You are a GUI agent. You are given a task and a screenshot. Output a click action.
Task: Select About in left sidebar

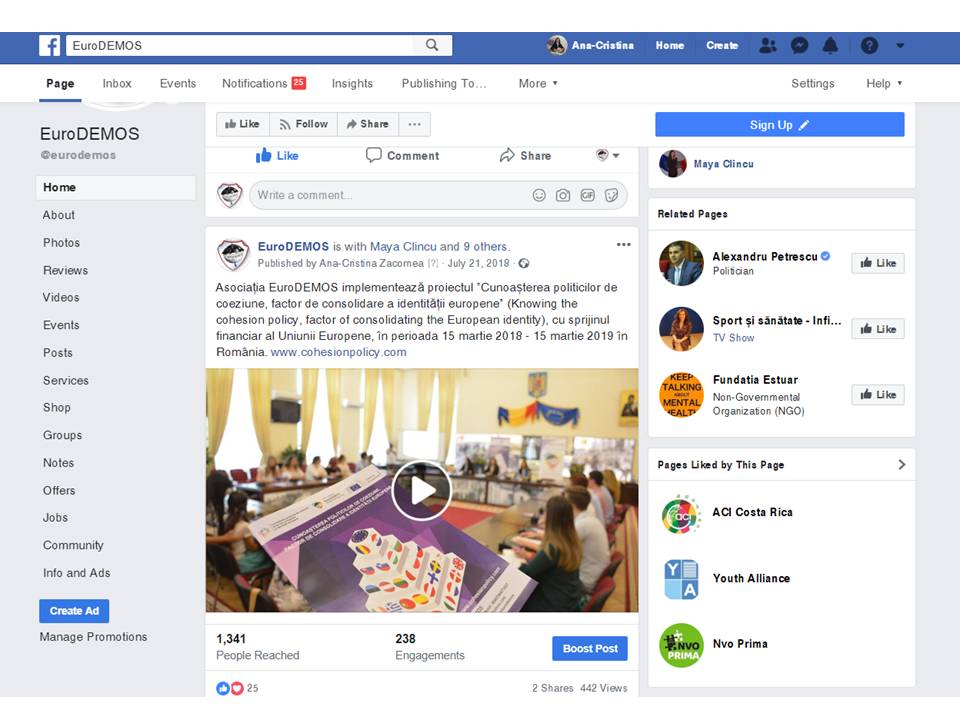coord(59,215)
